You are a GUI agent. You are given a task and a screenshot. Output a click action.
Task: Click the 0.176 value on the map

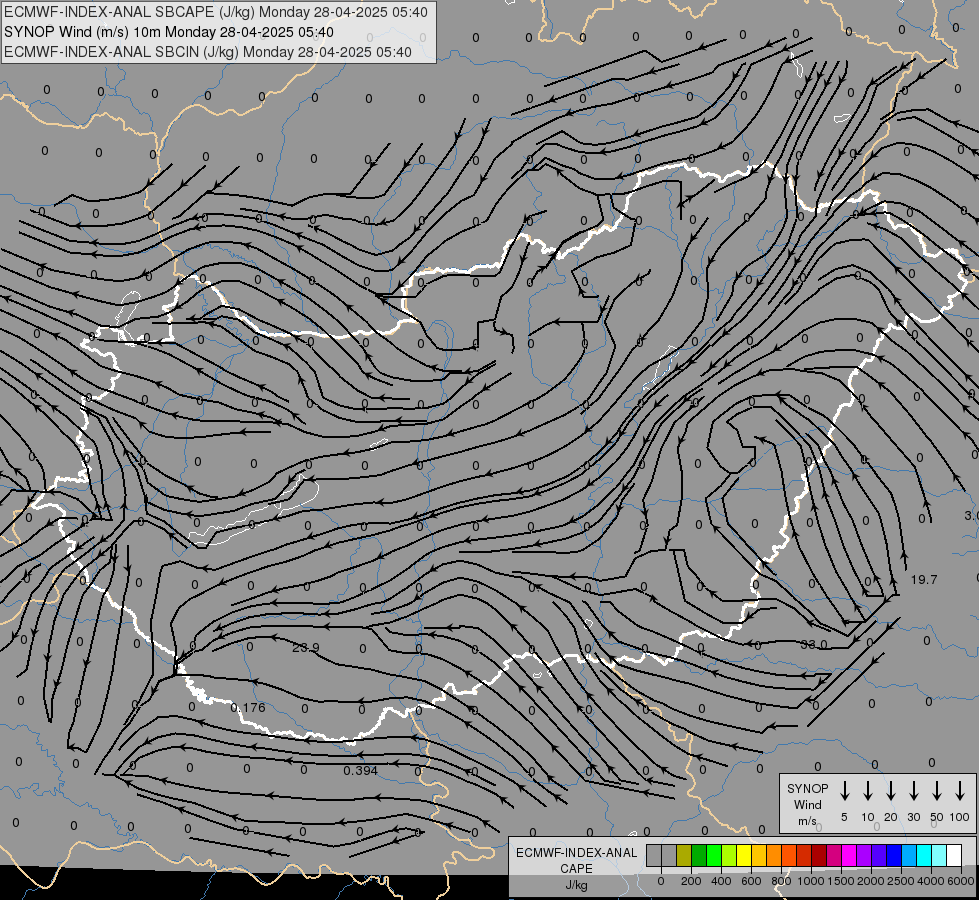(x=248, y=708)
